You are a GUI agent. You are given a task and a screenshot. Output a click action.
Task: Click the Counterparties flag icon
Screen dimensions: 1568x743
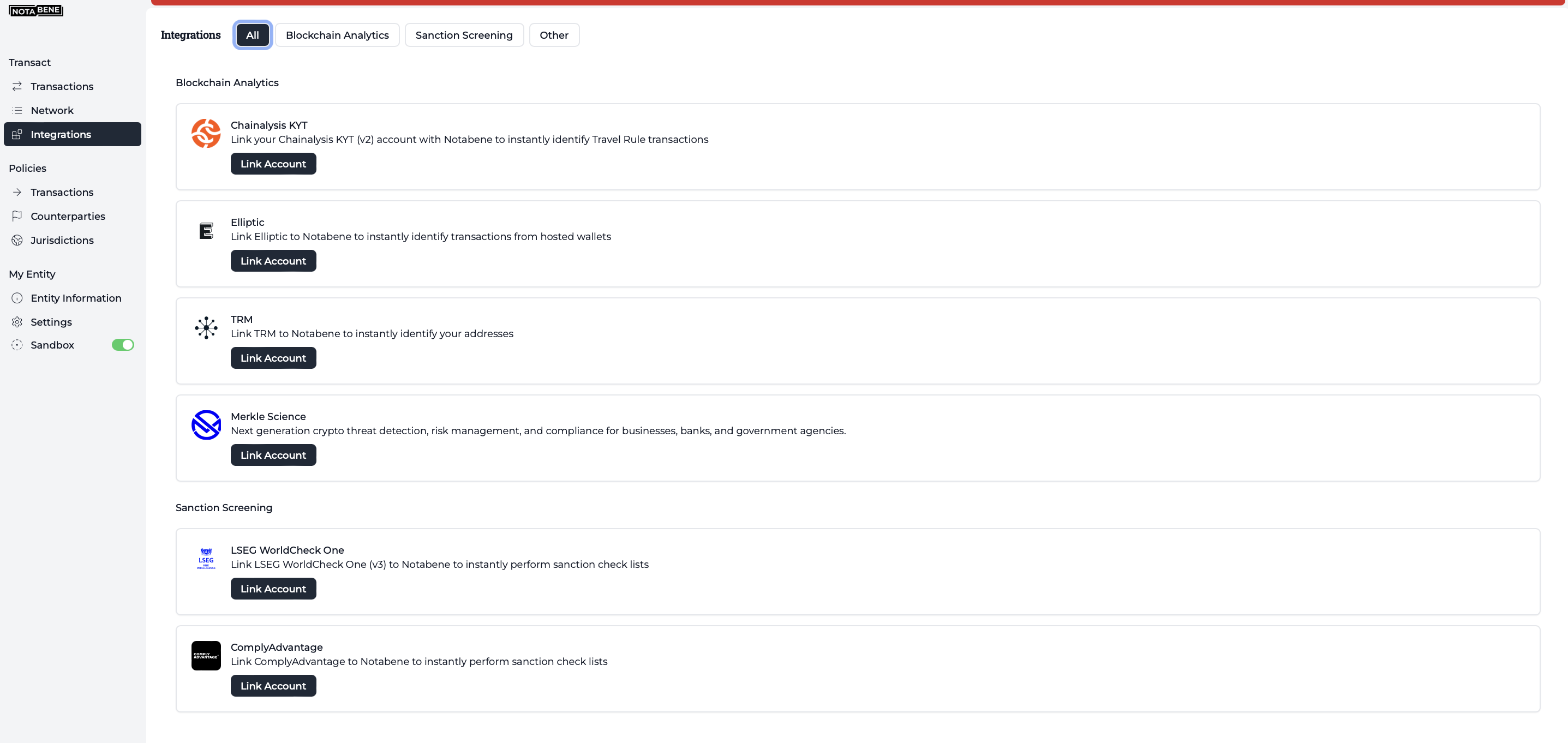pos(17,216)
